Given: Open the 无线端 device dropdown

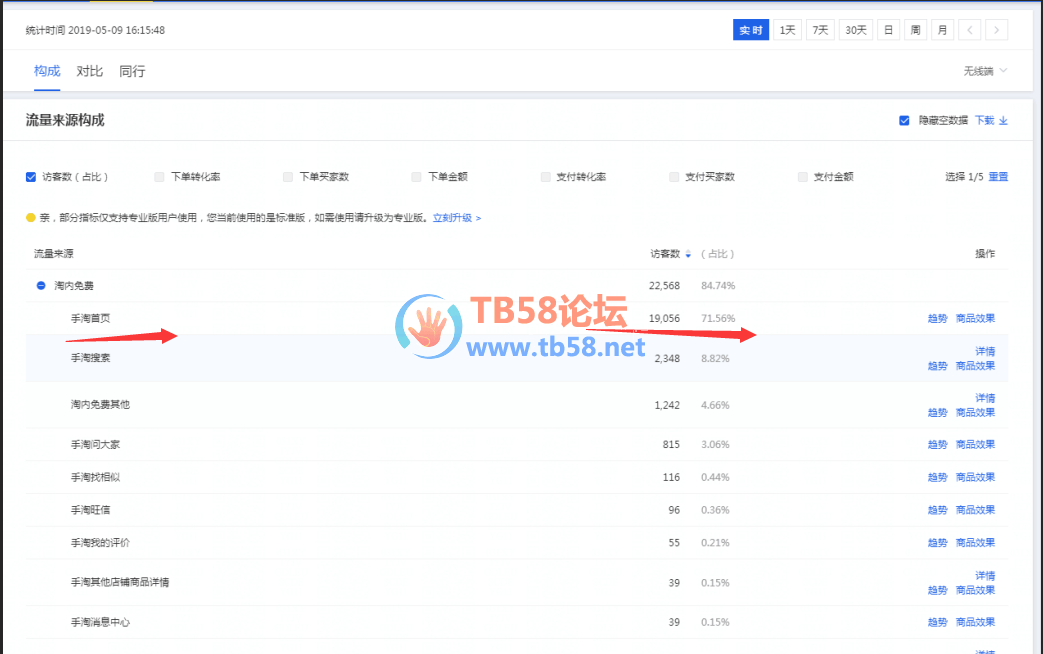Looking at the screenshot, I should pyautogui.click(x=985, y=71).
